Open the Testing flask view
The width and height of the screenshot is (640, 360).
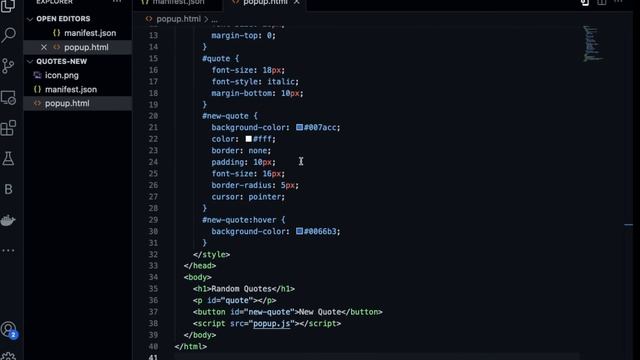[8, 159]
